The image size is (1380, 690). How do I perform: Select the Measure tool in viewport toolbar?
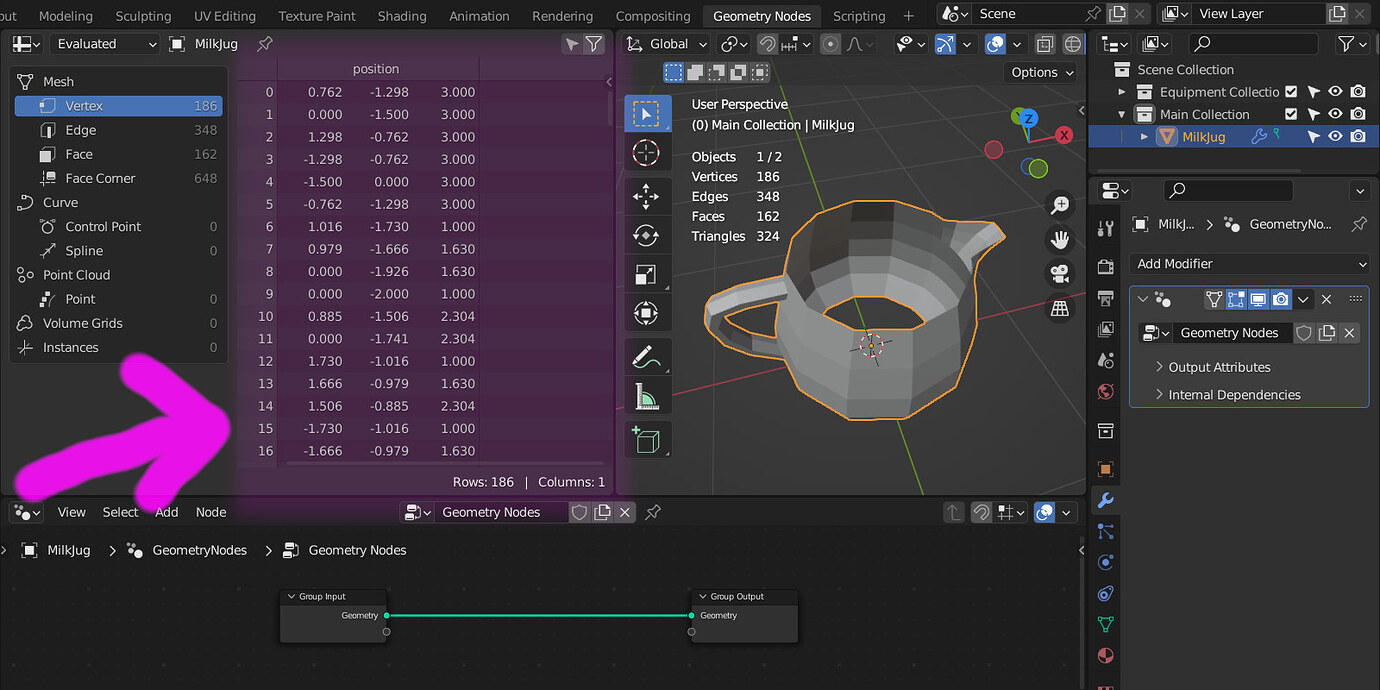coord(646,395)
